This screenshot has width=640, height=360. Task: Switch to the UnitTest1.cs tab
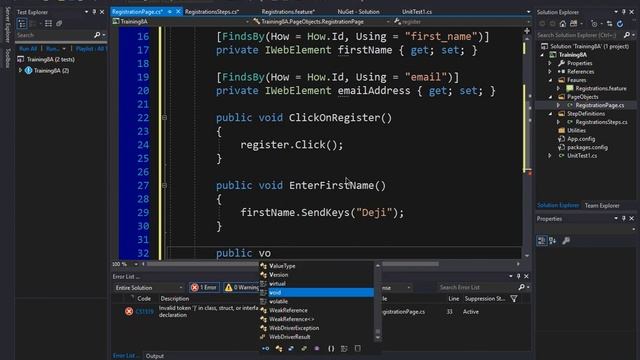pyautogui.click(x=417, y=12)
